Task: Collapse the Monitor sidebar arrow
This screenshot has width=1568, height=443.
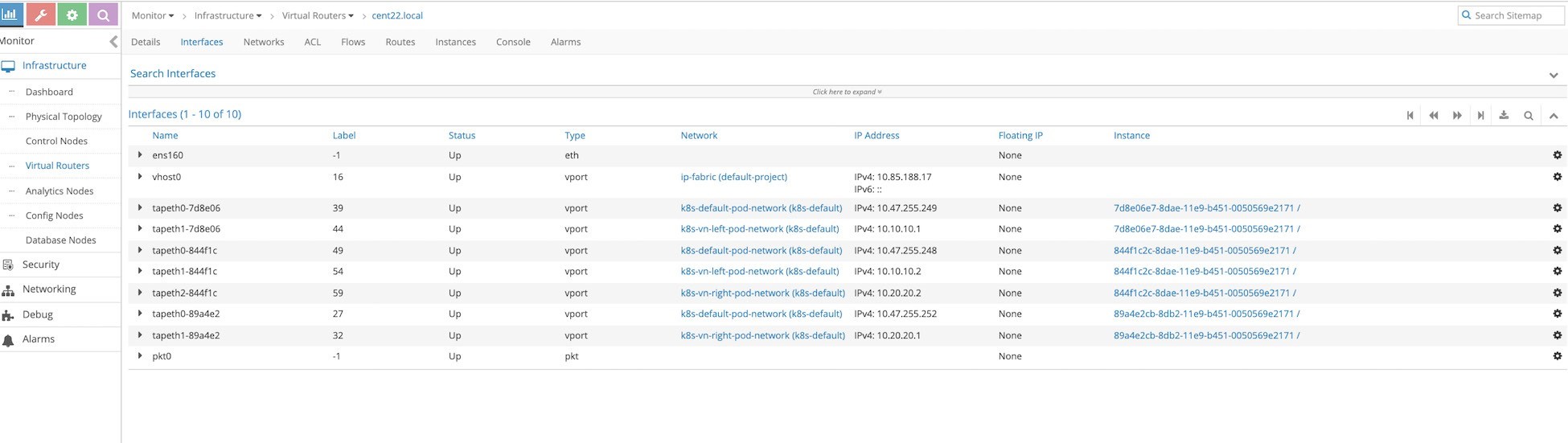Action: [x=113, y=41]
